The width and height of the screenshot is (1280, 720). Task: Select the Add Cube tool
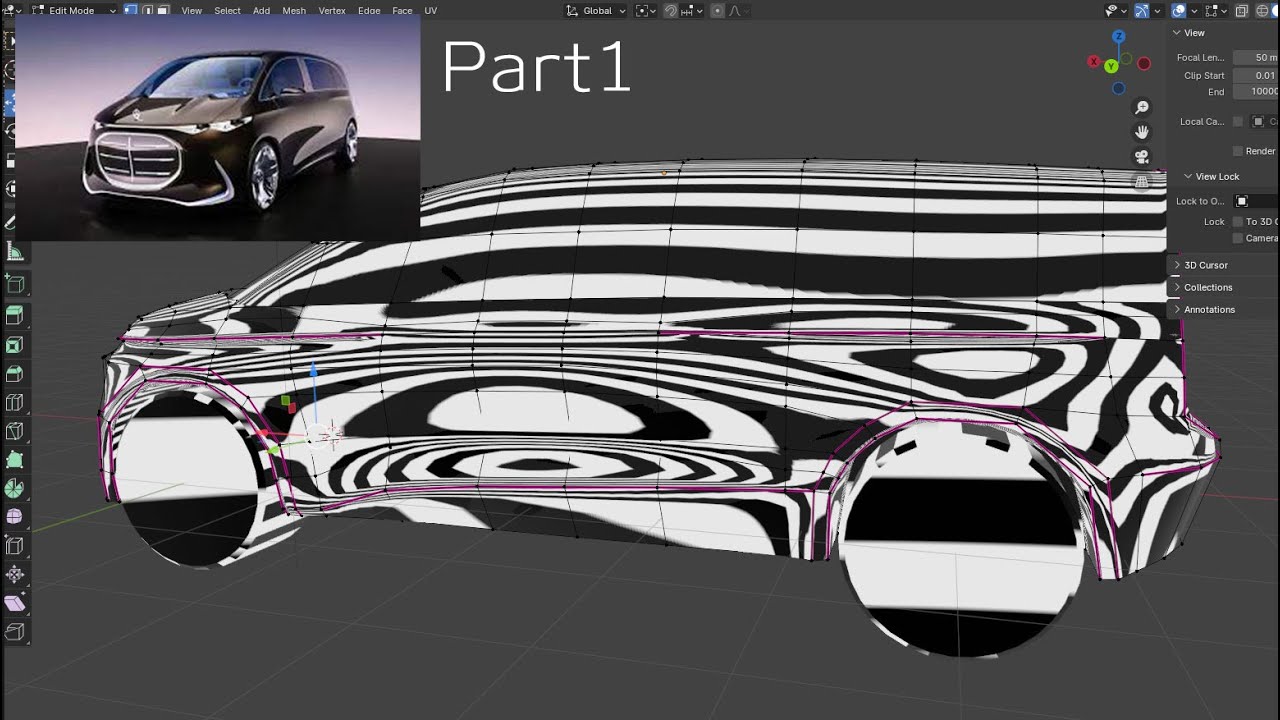click(x=15, y=285)
